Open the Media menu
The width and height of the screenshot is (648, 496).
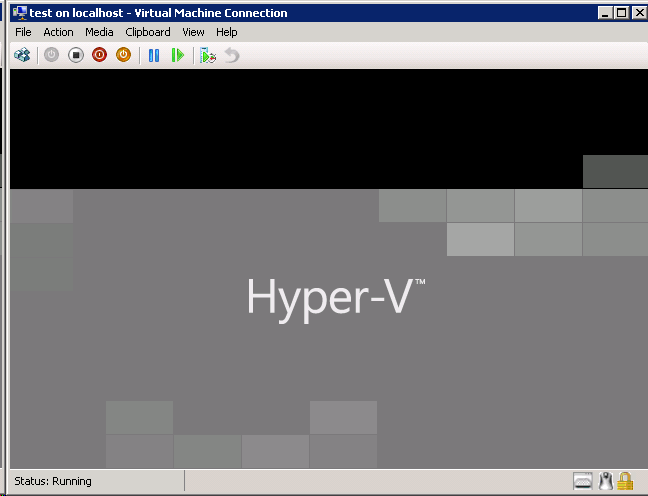99,32
